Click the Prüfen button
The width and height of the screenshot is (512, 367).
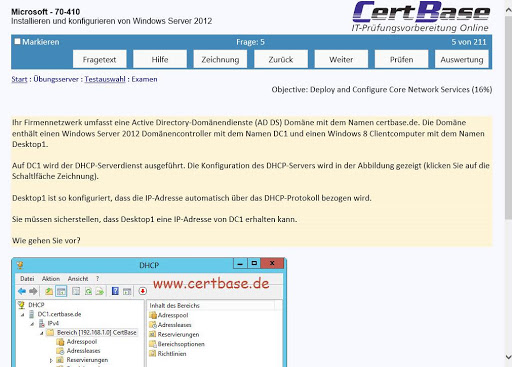pos(401,59)
